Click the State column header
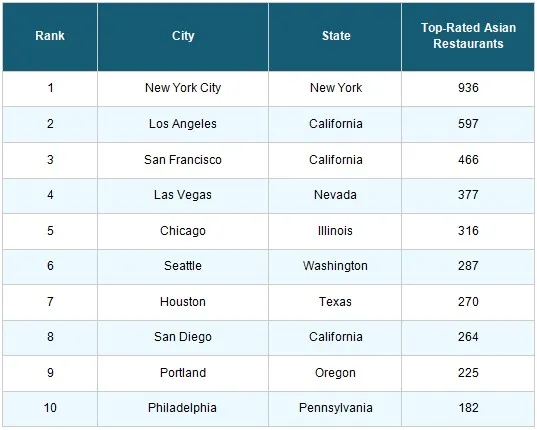 (x=335, y=36)
